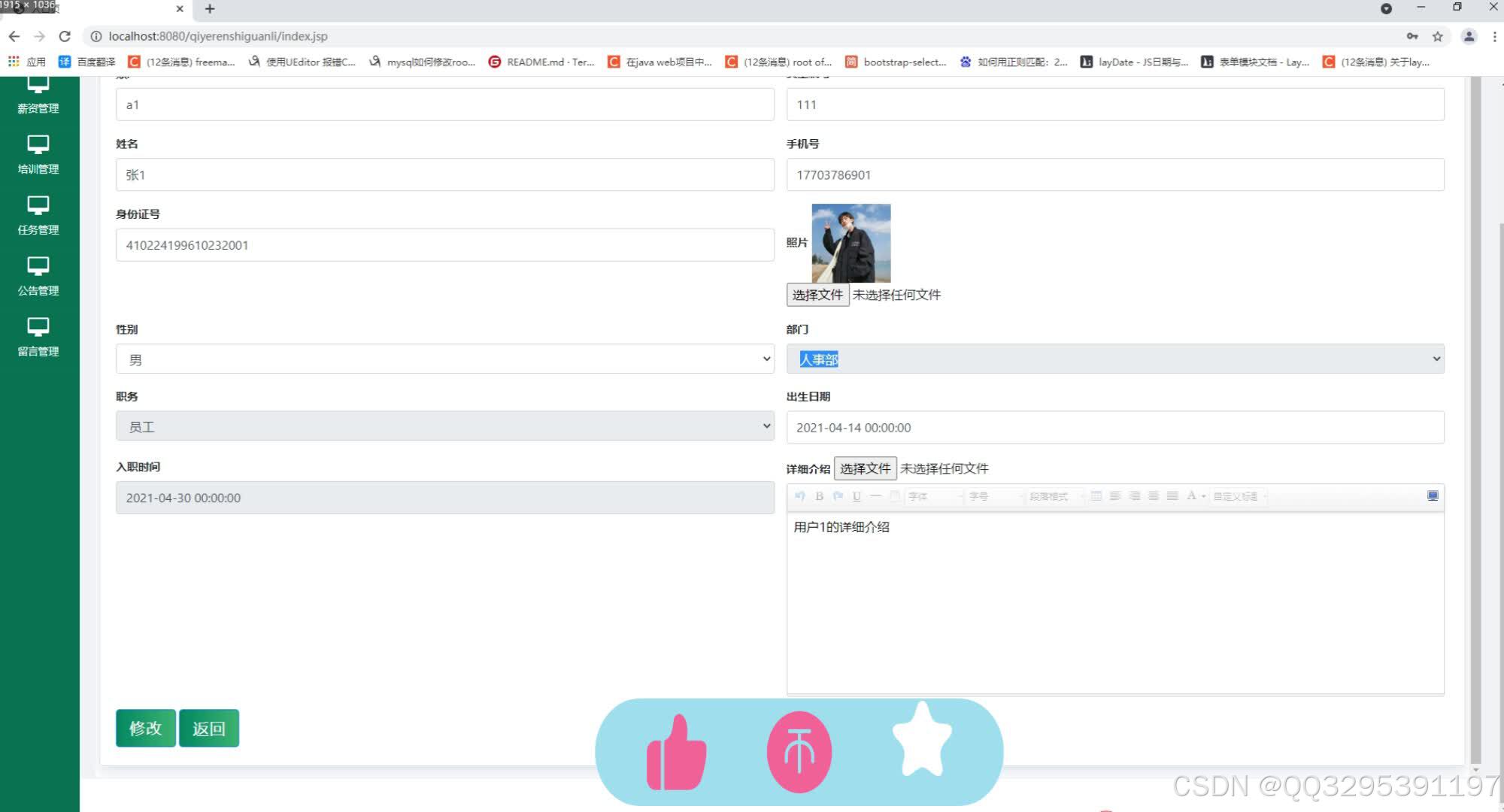The width and height of the screenshot is (1504, 812).
Task: Click the browser address bar URL
Action: (x=218, y=36)
